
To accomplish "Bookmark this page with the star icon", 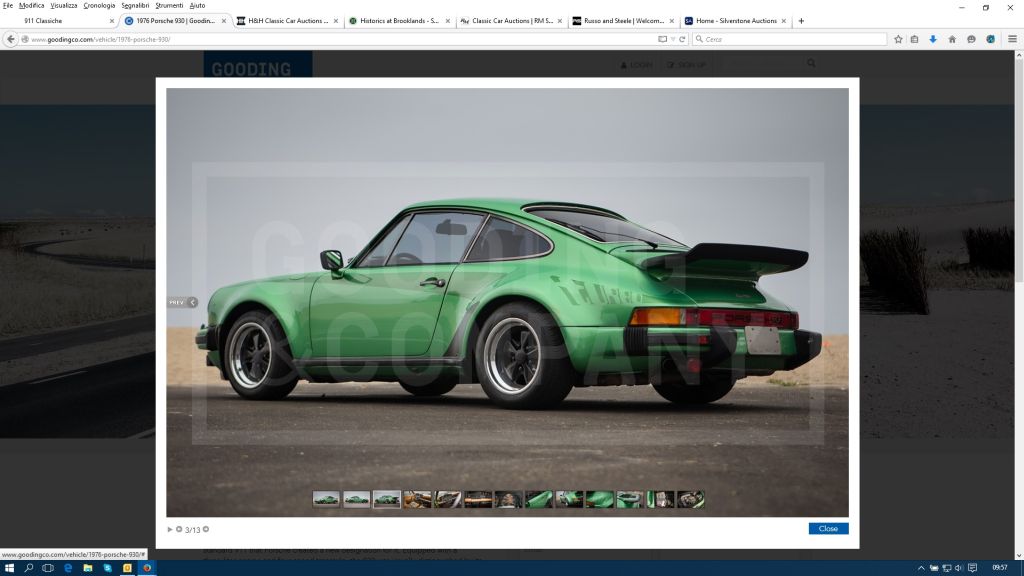I will [x=899, y=39].
